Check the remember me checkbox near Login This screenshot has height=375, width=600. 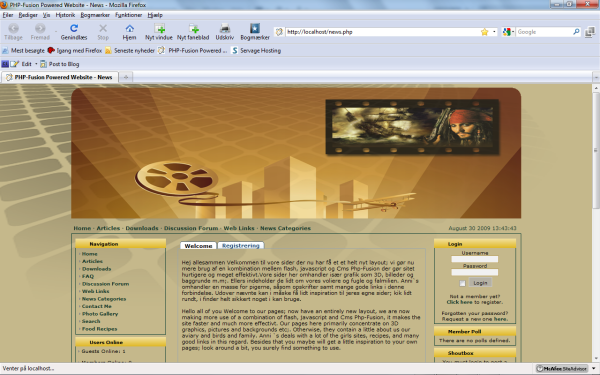tap(462, 284)
